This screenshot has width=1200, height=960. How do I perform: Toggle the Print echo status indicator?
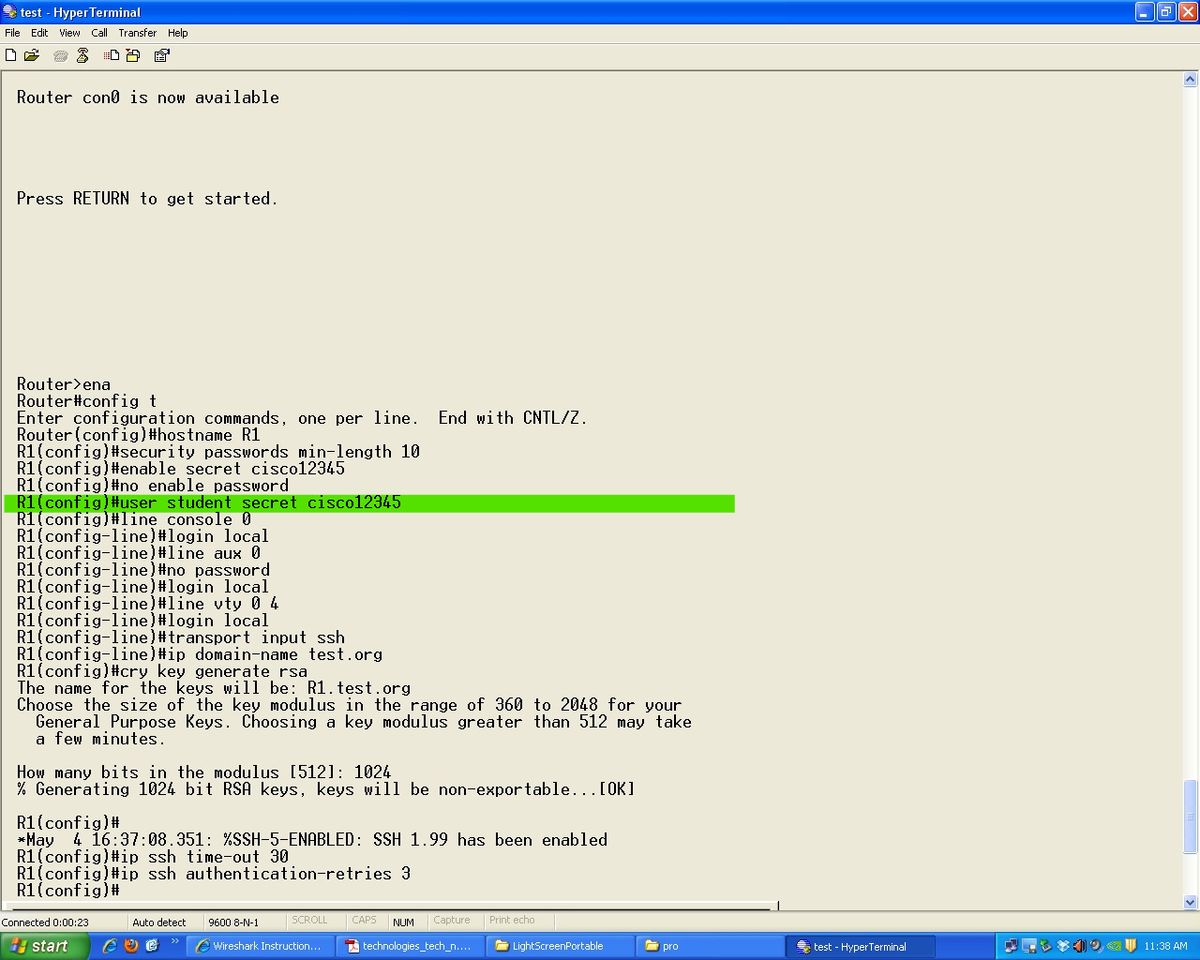click(512, 920)
